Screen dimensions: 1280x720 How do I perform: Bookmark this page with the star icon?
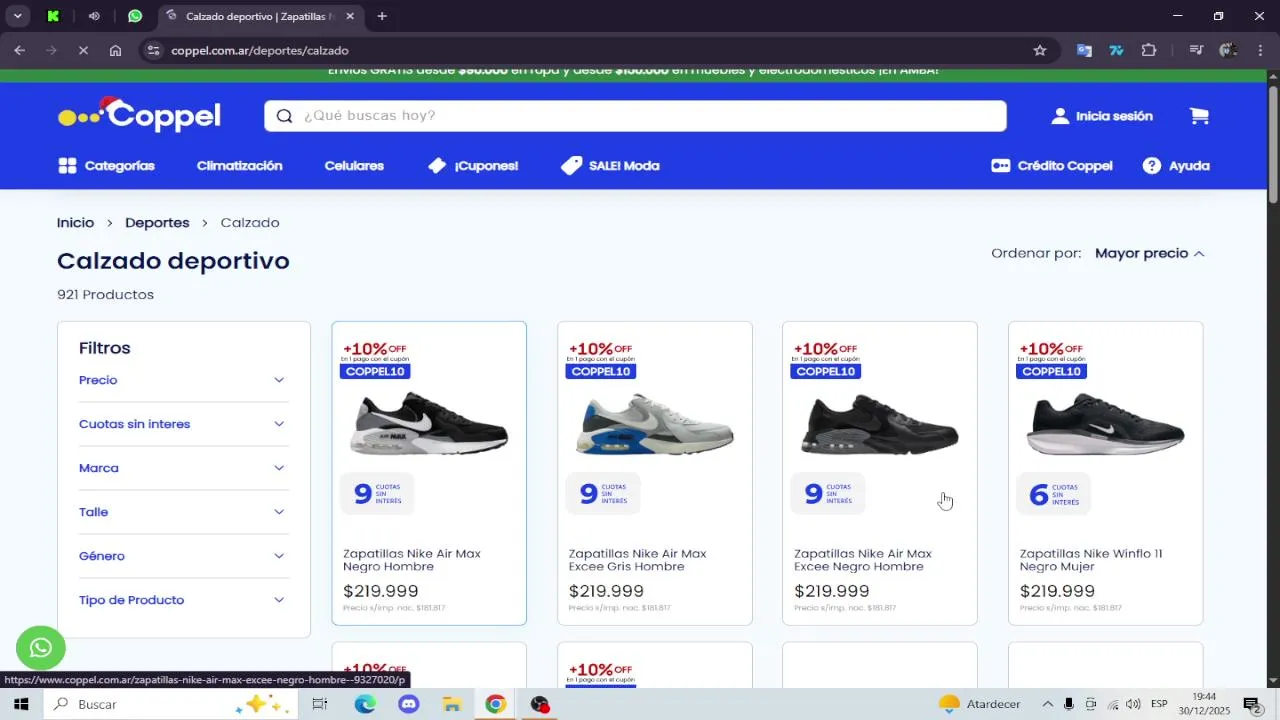pos(1040,50)
